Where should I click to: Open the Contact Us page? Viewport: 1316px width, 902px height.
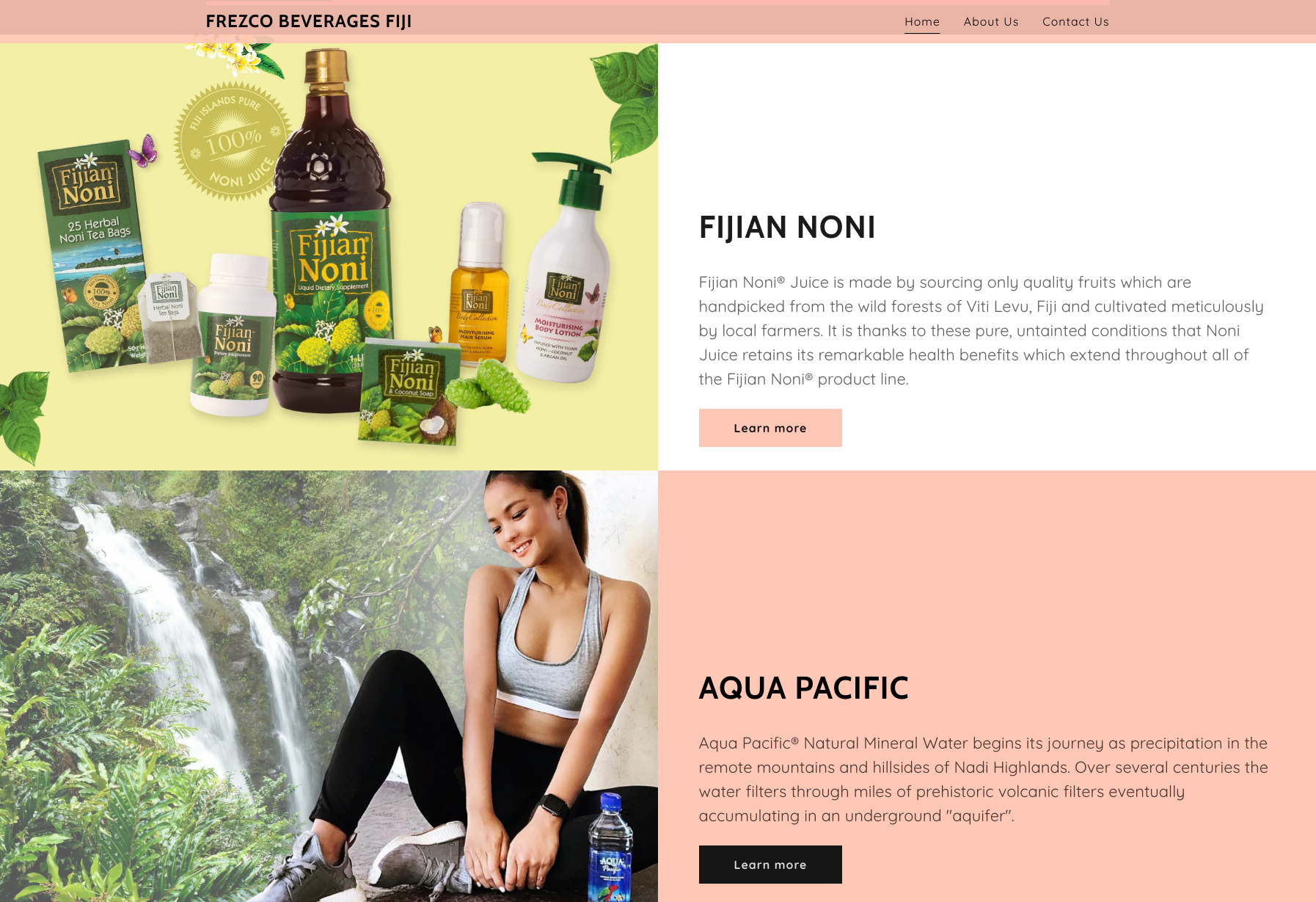point(1075,22)
